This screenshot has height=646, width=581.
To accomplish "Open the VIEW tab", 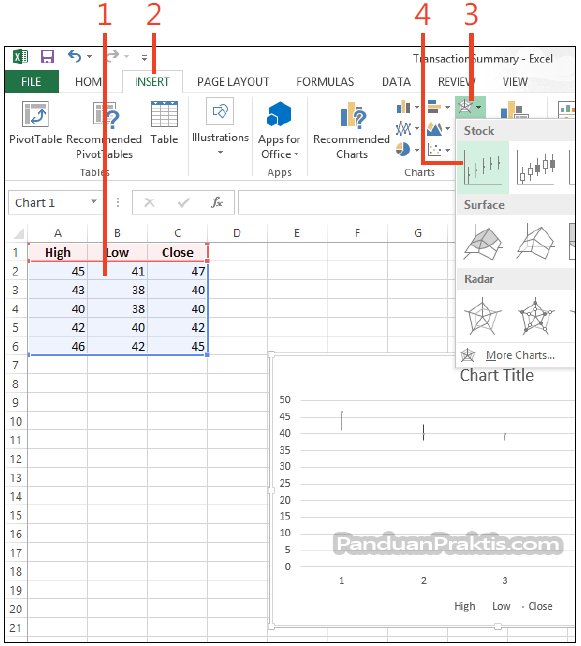I will coord(515,82).
